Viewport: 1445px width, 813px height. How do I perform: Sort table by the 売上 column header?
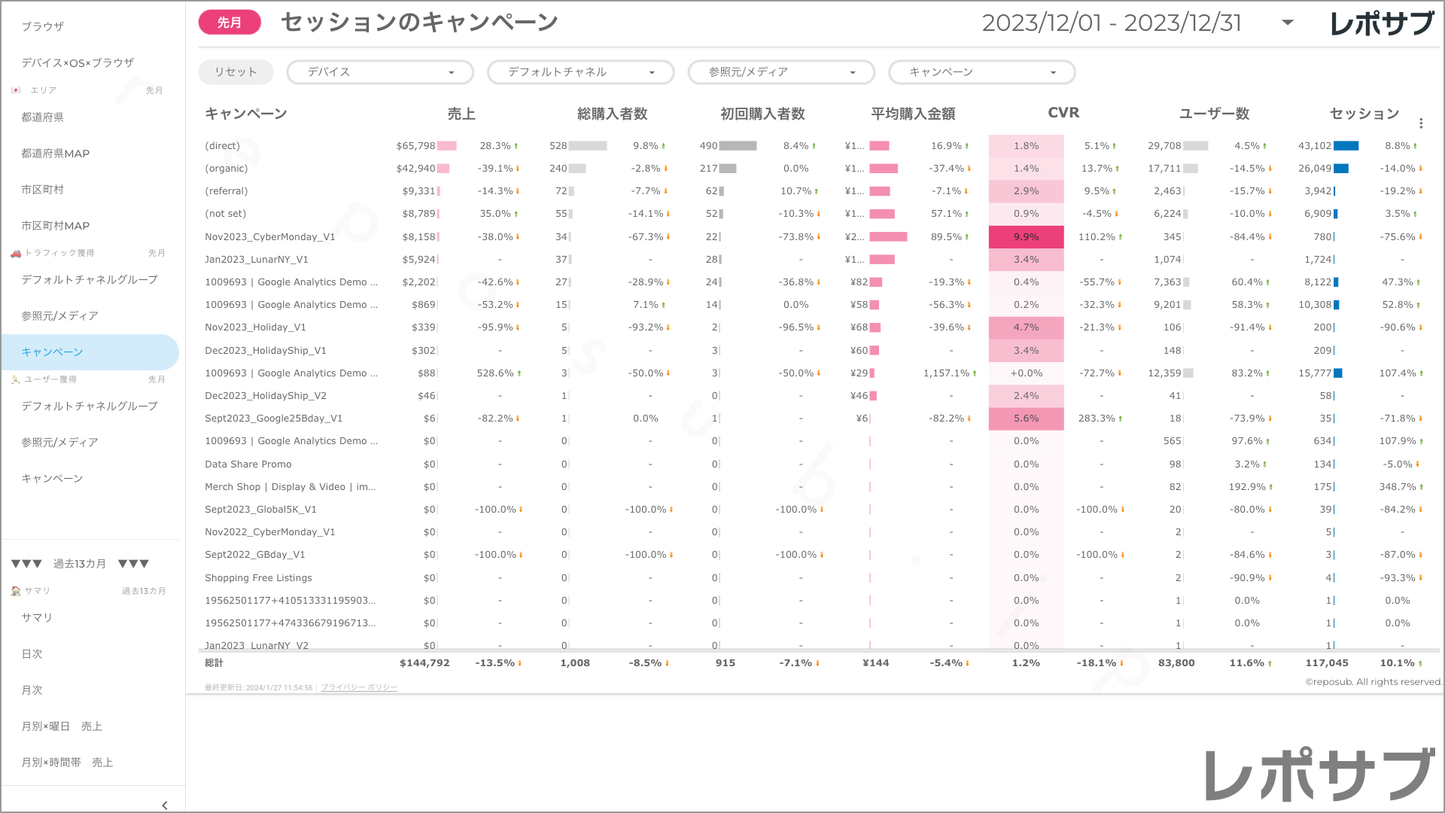coord(461,114)
